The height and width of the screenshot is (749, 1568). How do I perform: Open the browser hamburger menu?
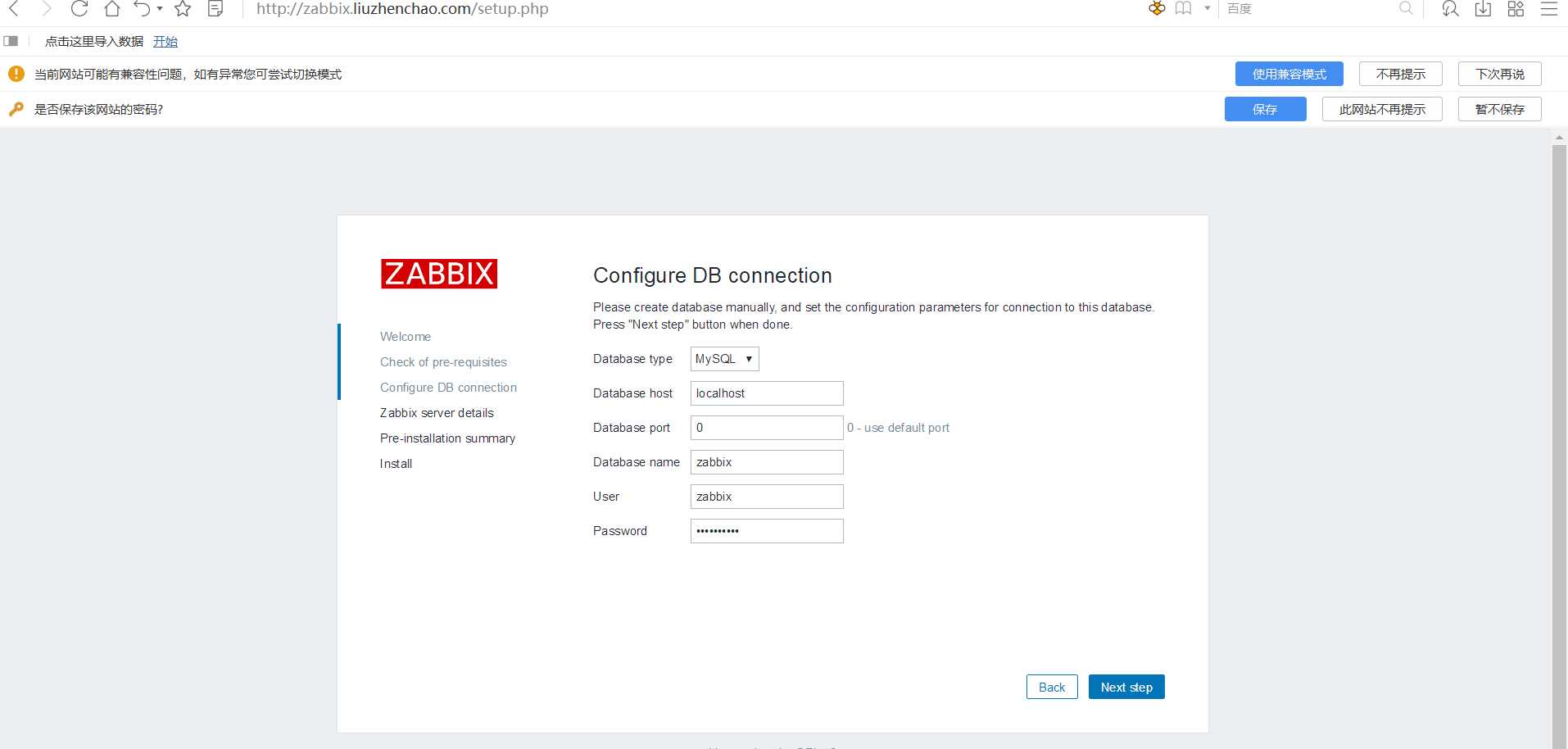pos(1549,9)
